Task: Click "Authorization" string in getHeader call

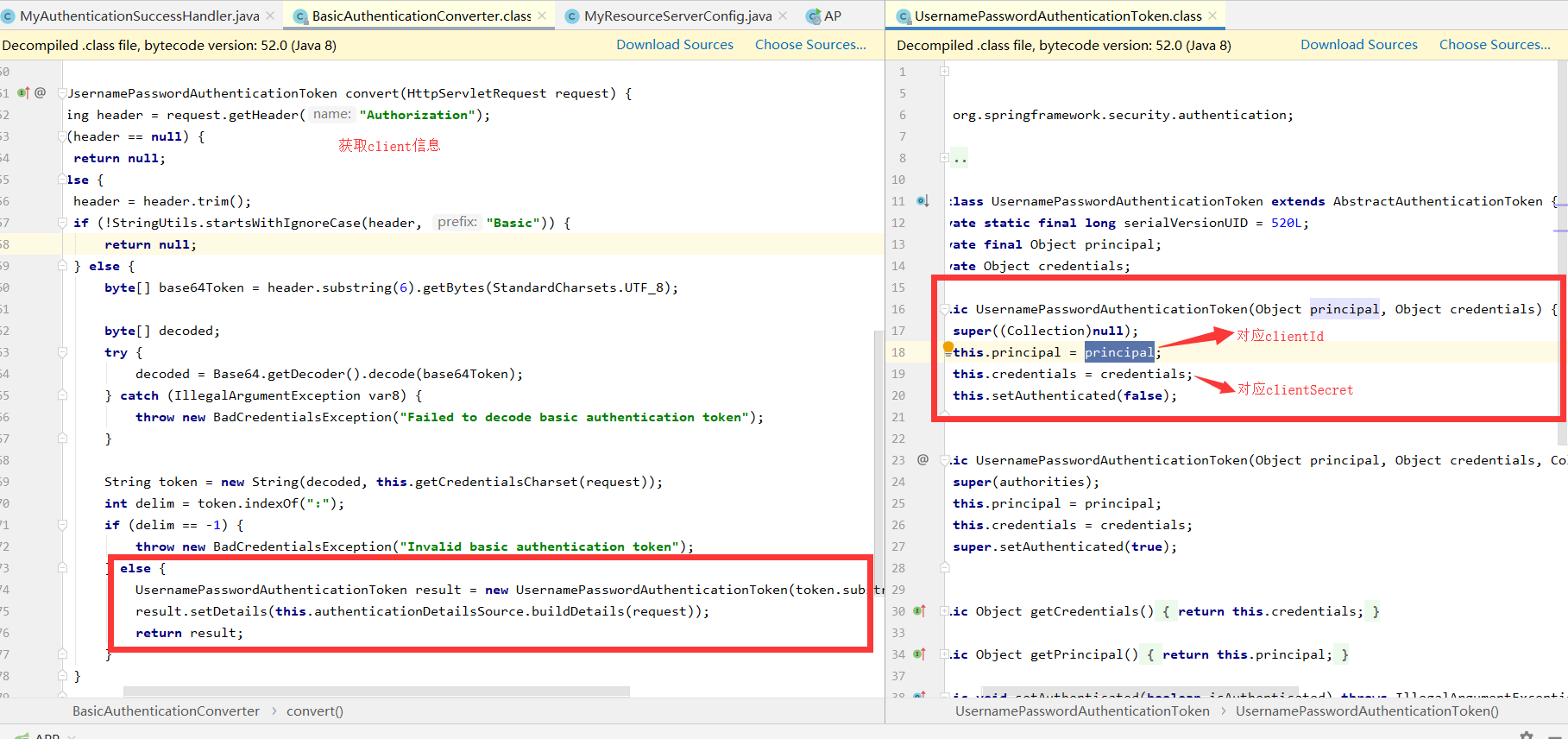Action: click(417, 115)
